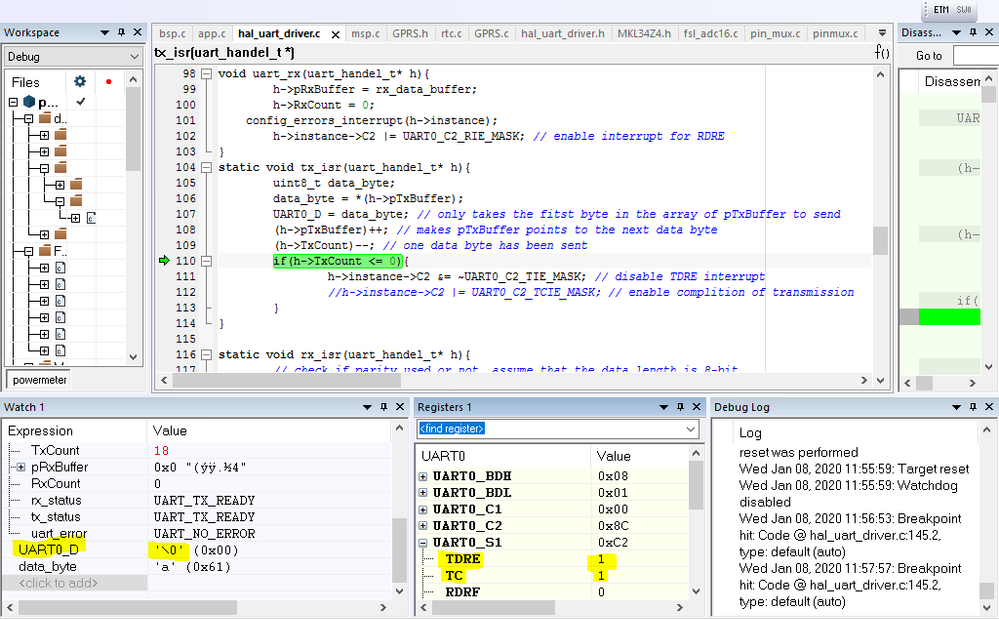Click the gear icon in Files header
This screenshot has height=619, width=999.
(x=80, y=82)
